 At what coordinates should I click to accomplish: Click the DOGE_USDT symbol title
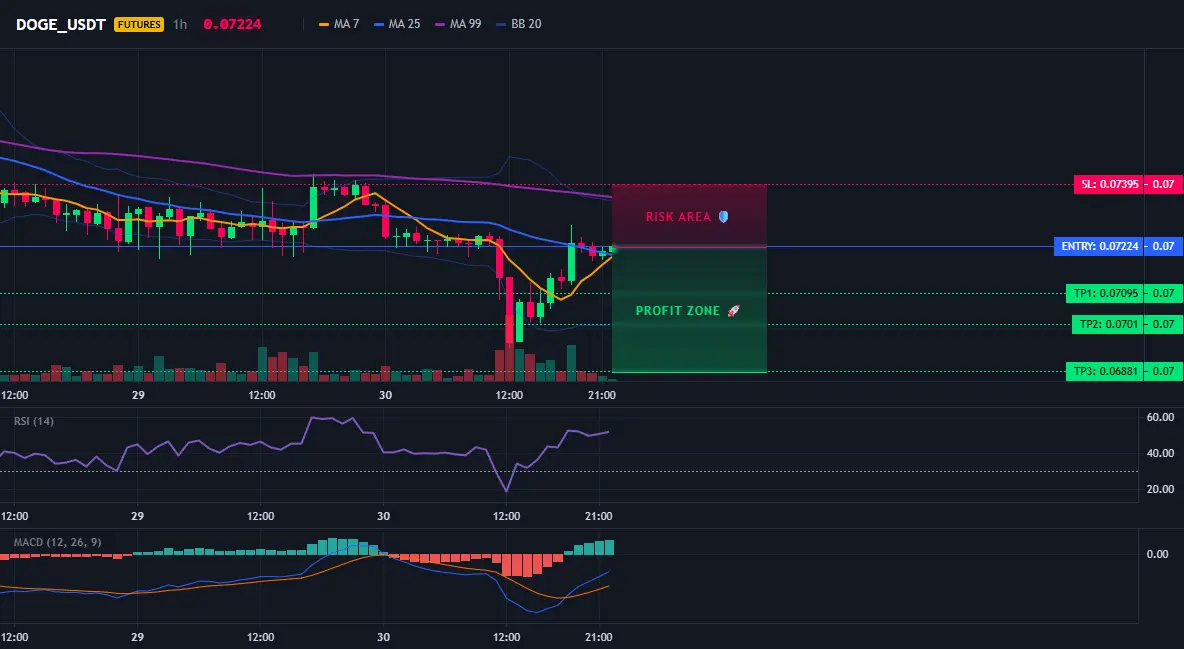[60, 24]
